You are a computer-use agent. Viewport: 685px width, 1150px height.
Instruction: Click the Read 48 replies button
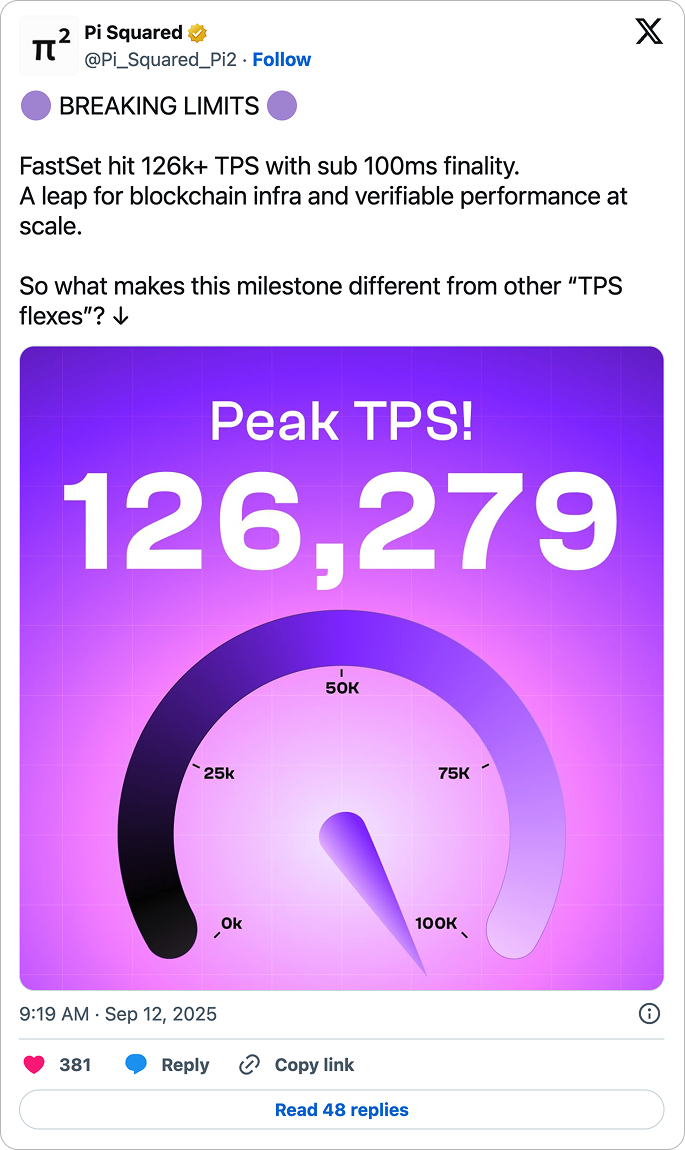[x=342, y=1110]
